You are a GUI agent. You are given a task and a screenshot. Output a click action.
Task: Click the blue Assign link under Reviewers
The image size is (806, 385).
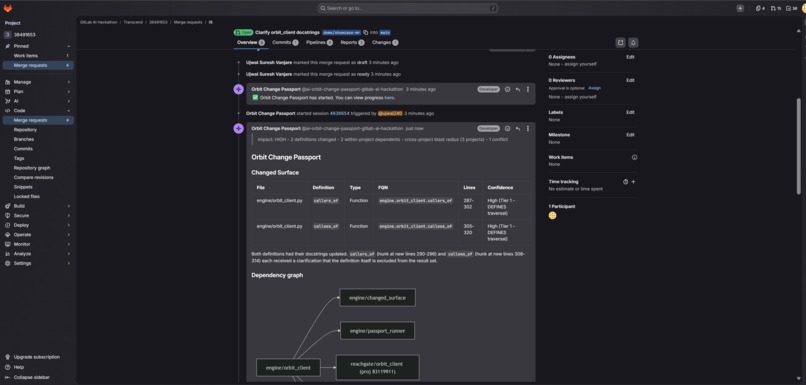[594, 88]
